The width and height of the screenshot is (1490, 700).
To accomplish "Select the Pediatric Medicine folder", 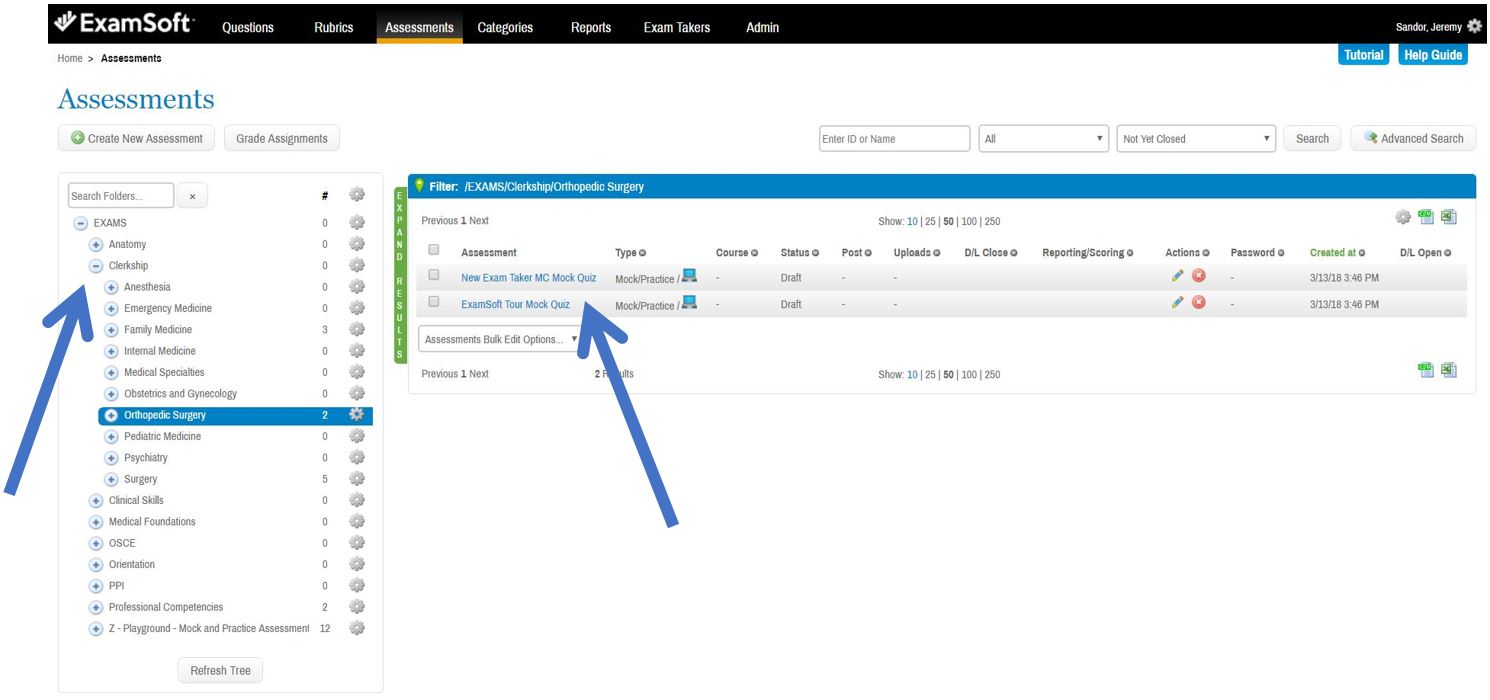I will [162, 436].
